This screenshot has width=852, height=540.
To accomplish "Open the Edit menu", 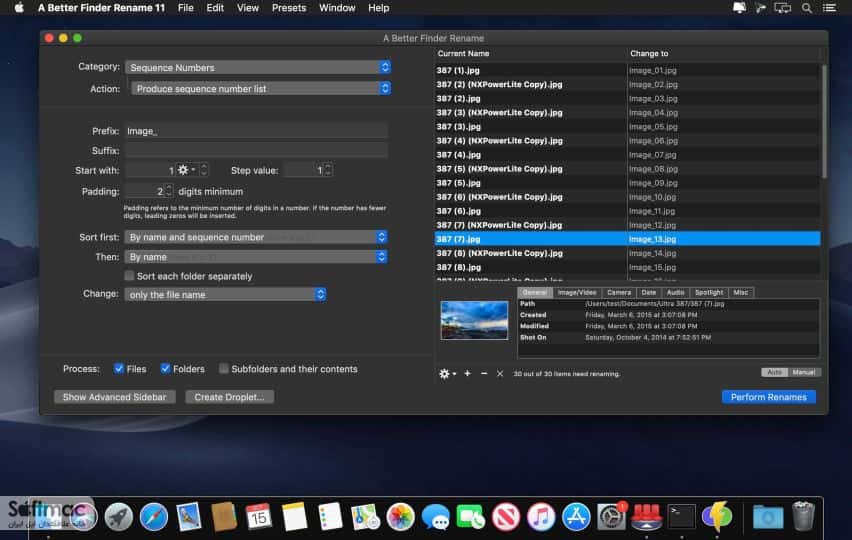I will point(215,8).
